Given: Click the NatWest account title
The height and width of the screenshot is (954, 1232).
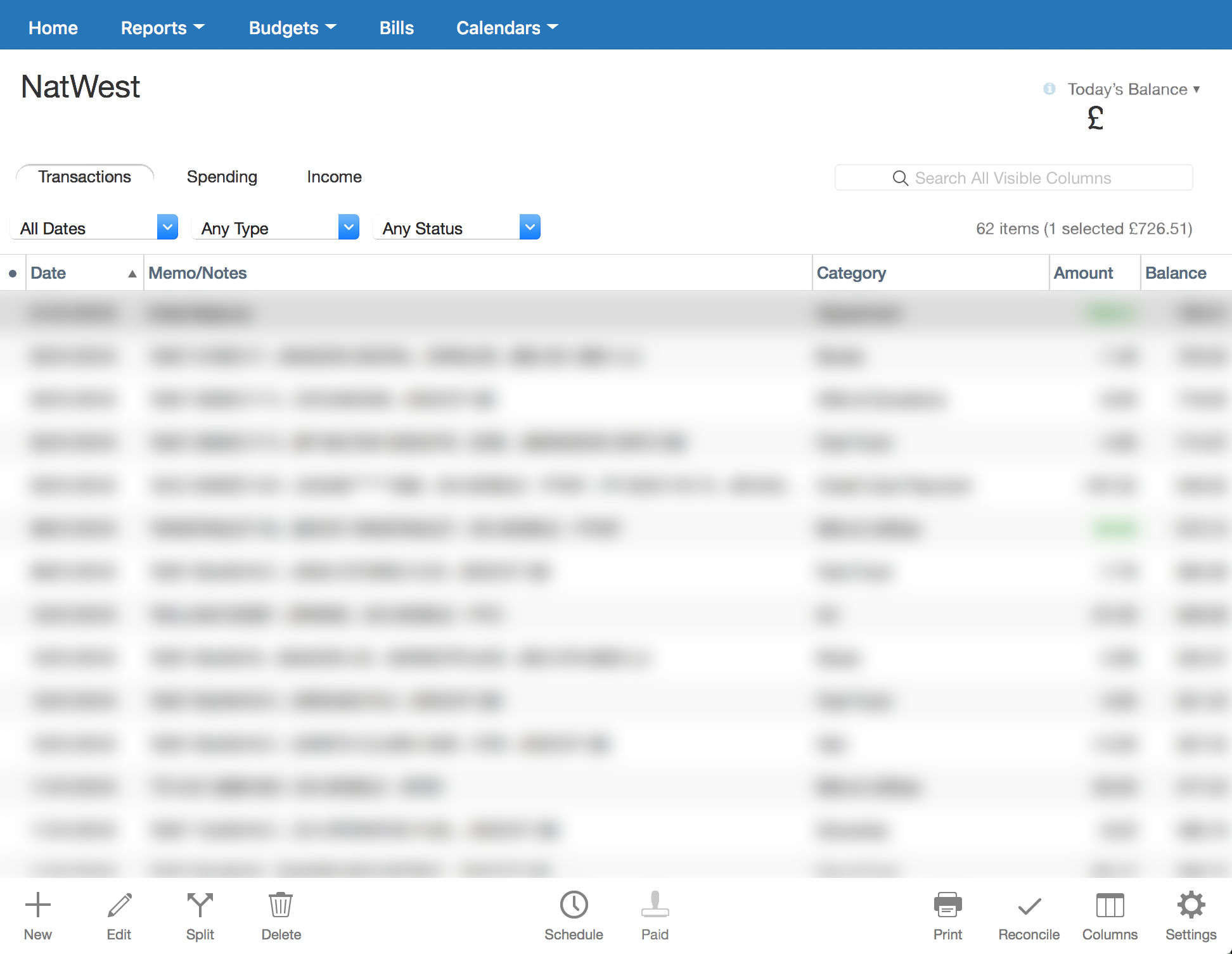Looking at the screenshot, I should click(80, 87).
